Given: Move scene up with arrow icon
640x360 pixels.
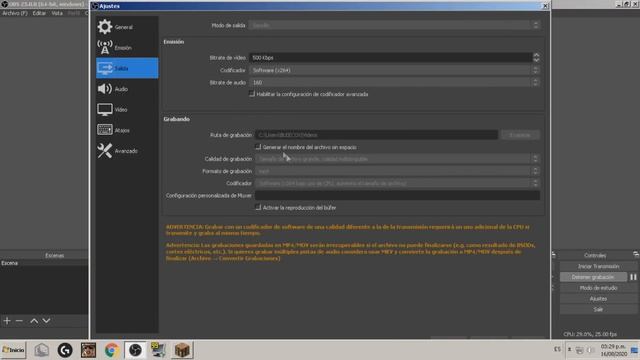Looking at the screenshot, I should (x=34, y=321).
